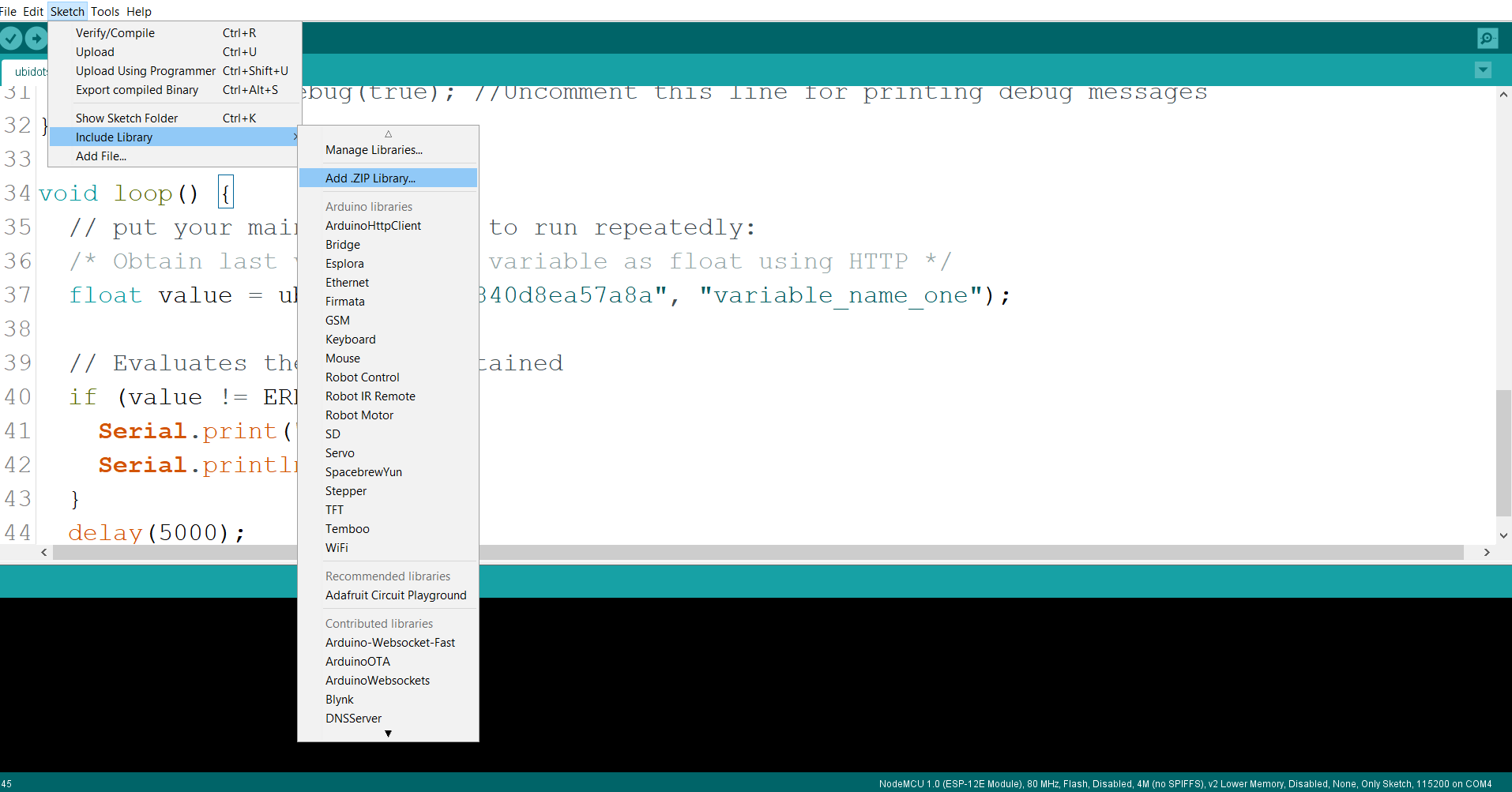Click the library list scroll-up arrow
The image size is (1512, 792).
(x=388, y=133)
